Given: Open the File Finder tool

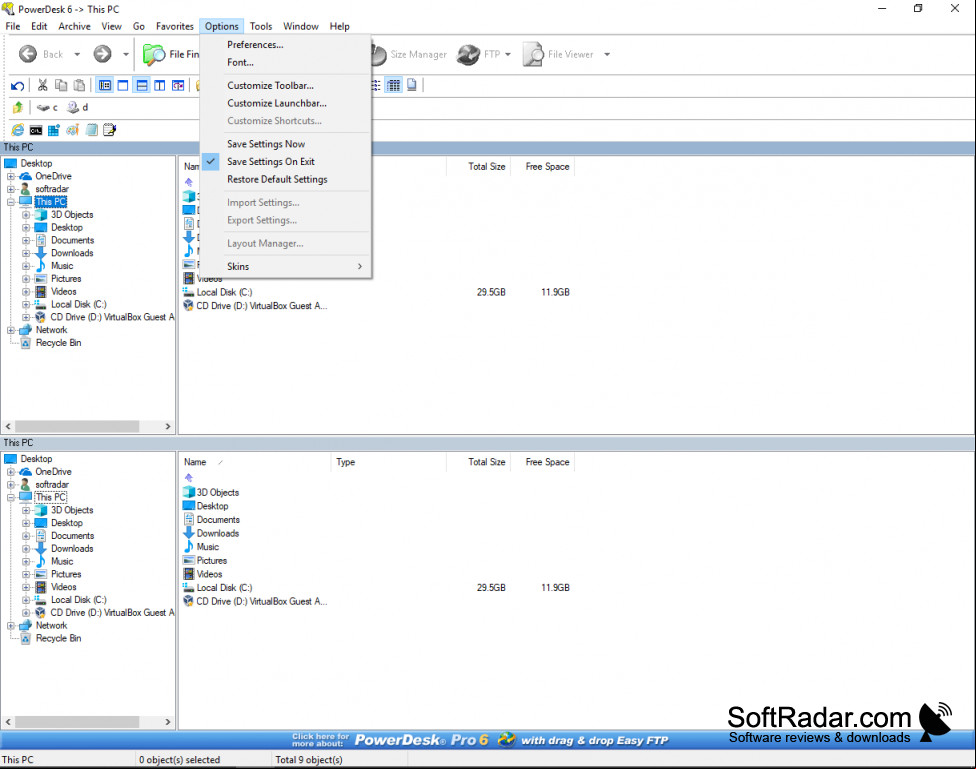Looking at the screenshot, I should pyautogui.click(x=171, y=54).
